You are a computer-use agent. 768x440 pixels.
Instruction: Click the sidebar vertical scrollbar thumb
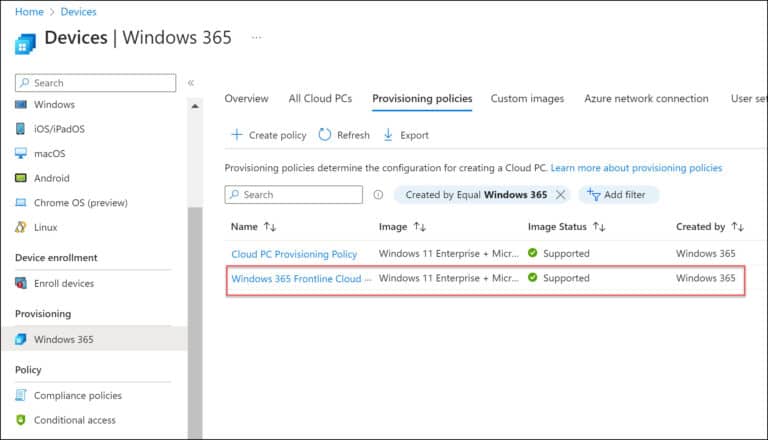pyautogui.click(x=195, y=323)
